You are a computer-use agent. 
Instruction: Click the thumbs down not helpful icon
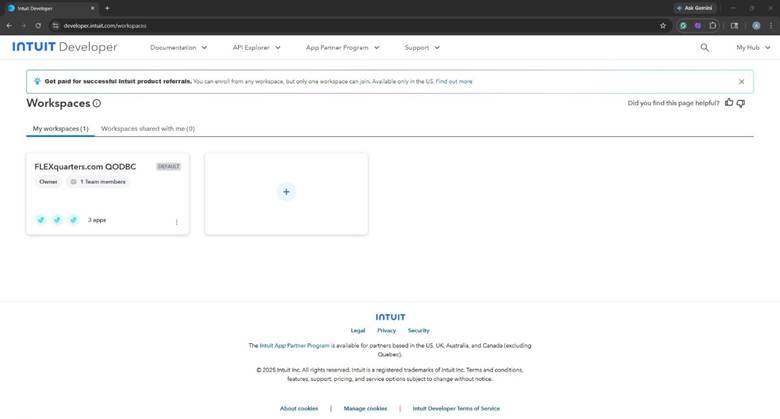741,103
